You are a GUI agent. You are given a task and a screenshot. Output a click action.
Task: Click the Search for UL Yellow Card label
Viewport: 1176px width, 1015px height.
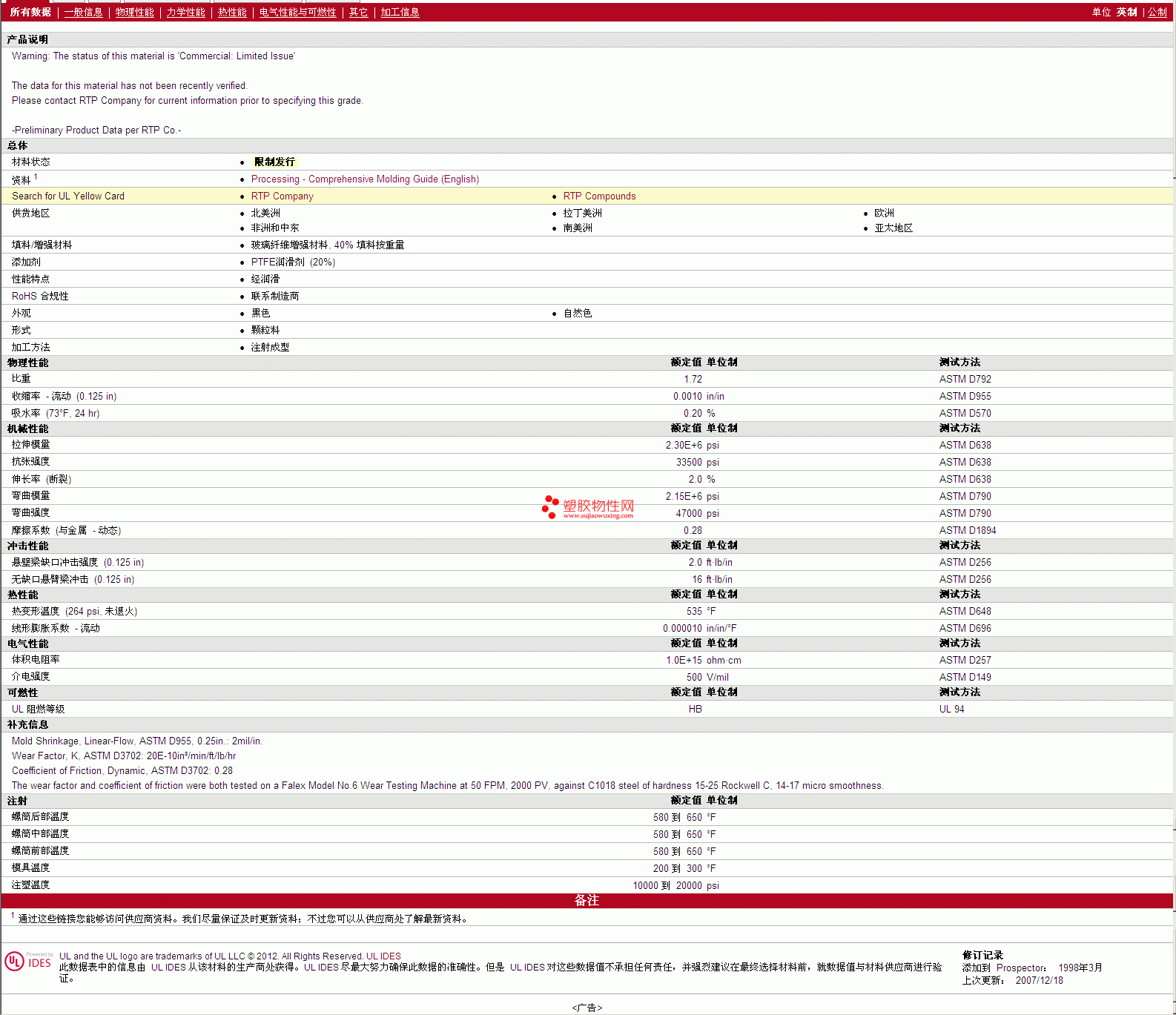tap(68, 196)
